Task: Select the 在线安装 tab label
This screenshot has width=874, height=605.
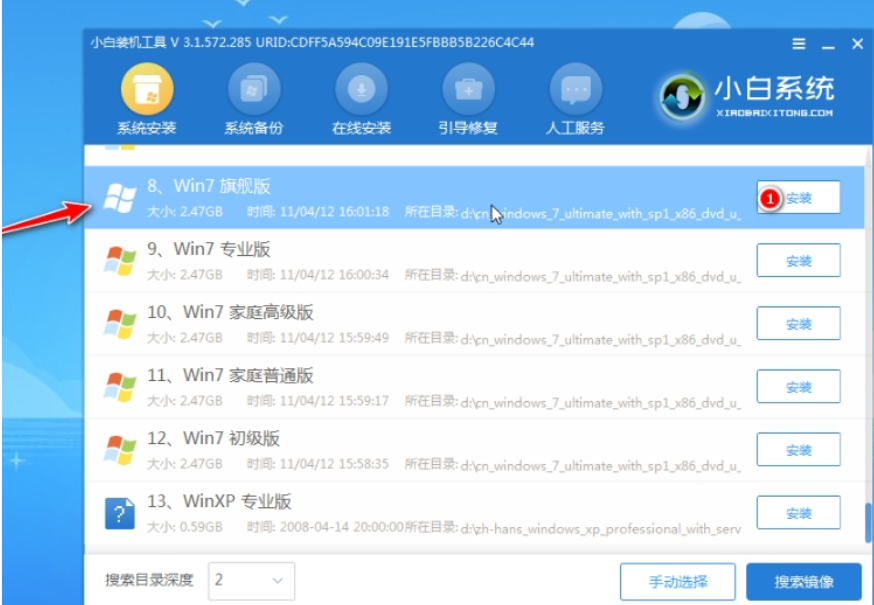Action: point(361,128)
